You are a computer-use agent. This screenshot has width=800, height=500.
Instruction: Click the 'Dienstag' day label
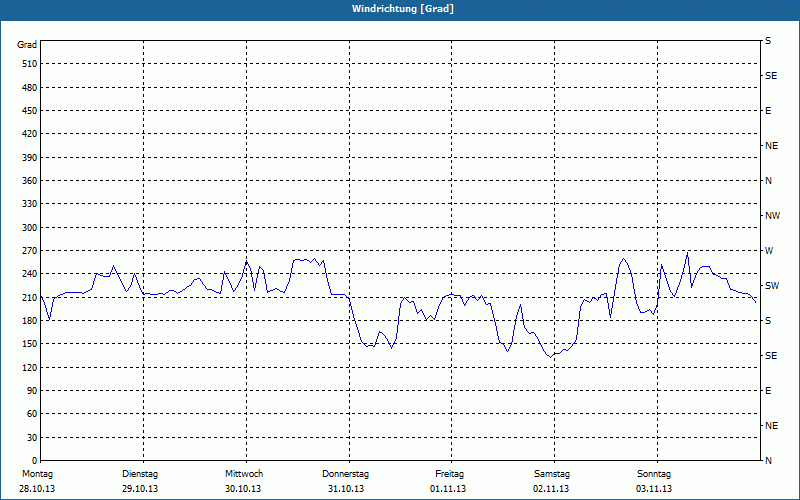point(140,474)
